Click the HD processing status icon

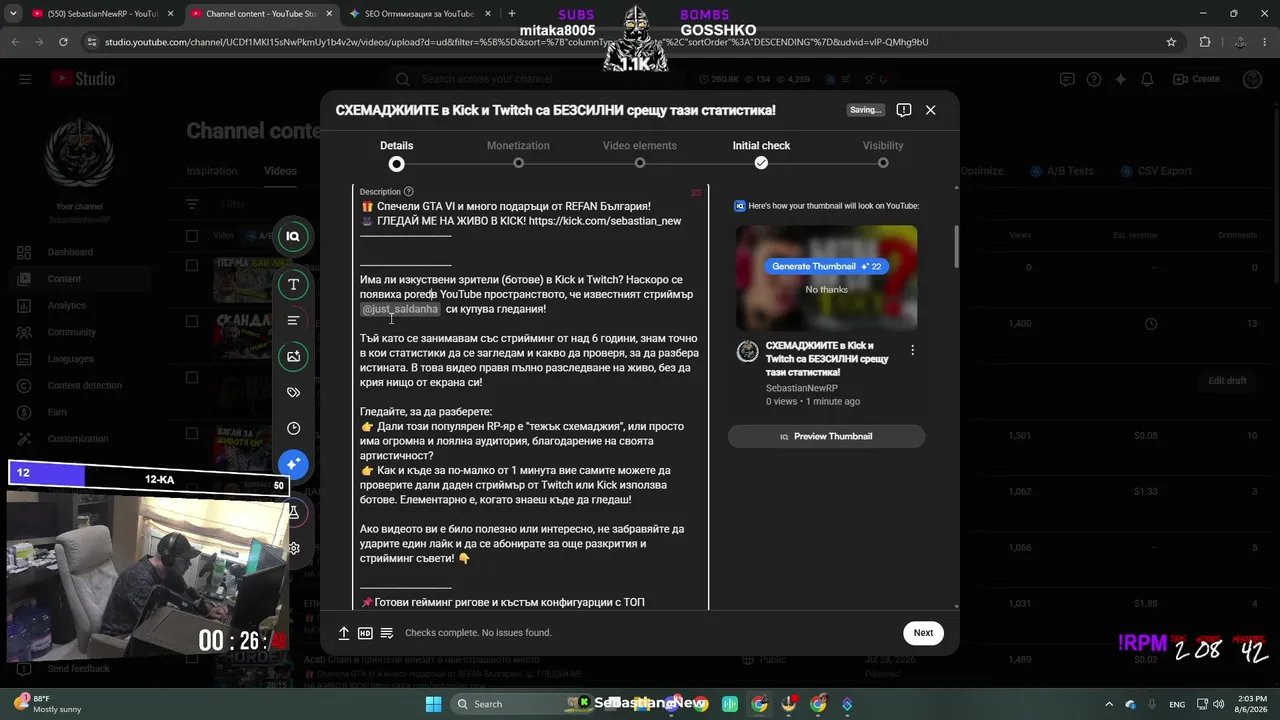pyautogui.click(x=365, y=633)
